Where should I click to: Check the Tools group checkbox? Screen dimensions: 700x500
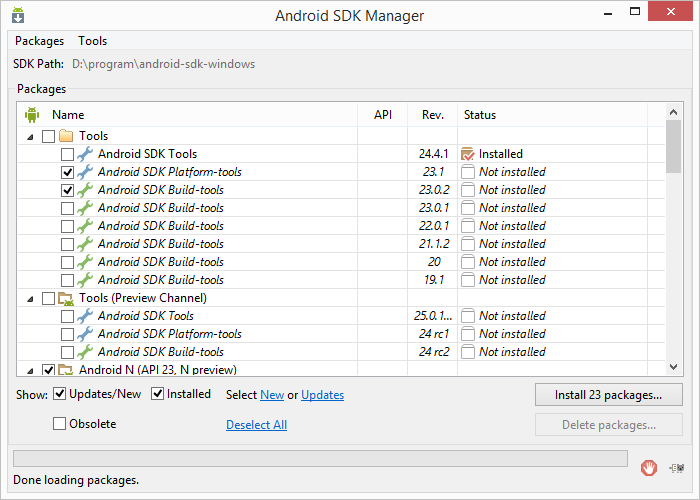pyautogui.click(x=48, y=136)
